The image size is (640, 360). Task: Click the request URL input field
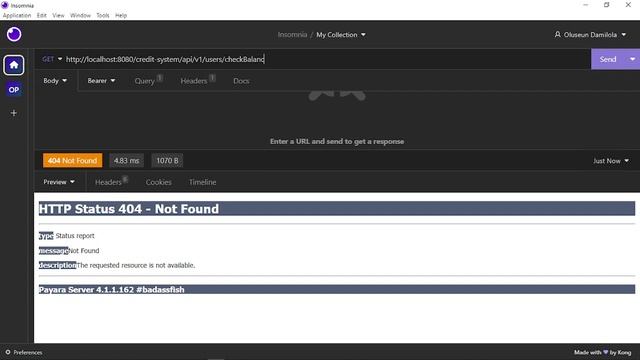tap(327, 59)
